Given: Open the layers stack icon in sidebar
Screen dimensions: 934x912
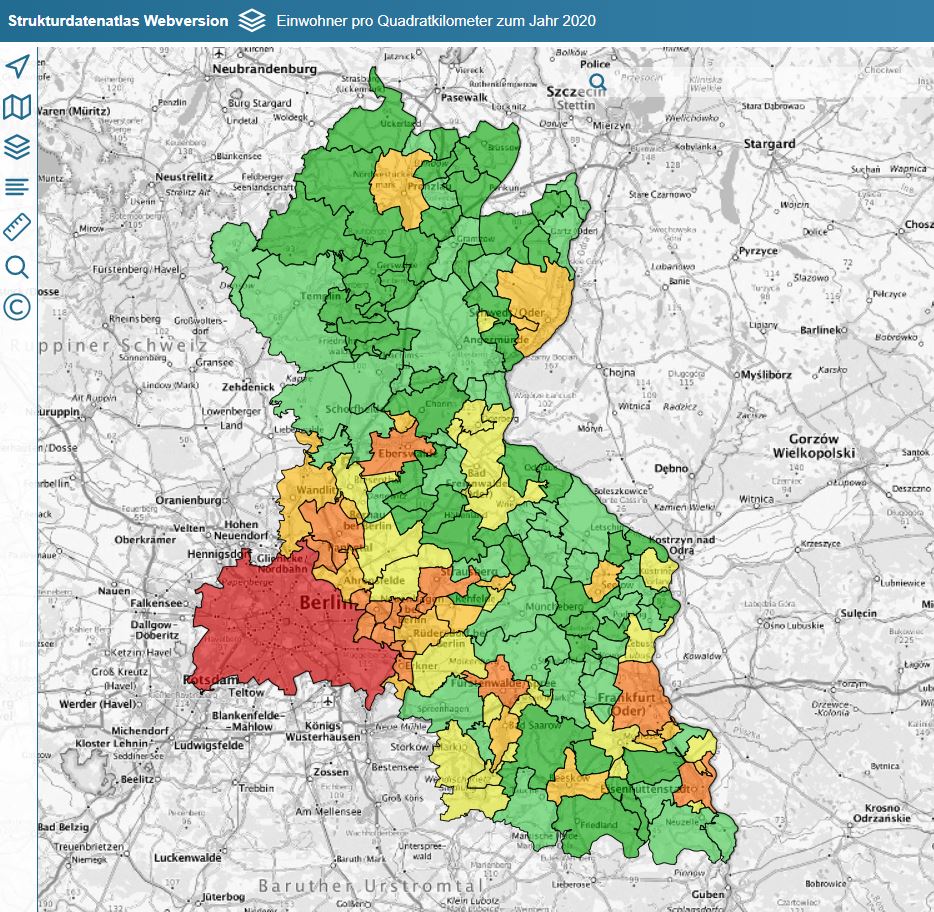Looking at the screenshot, I should click(x=17, y=147).
